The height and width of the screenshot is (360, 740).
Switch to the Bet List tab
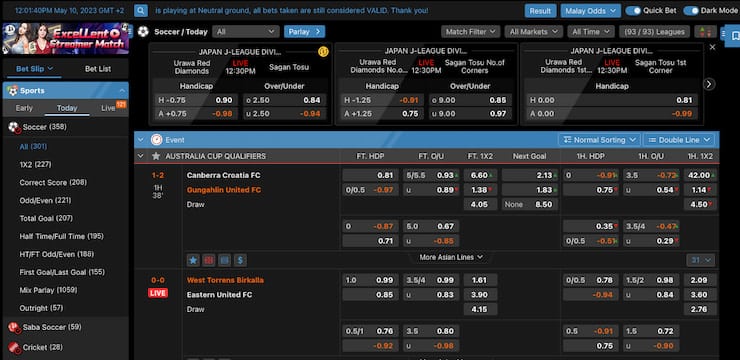(x=98, y=69)
